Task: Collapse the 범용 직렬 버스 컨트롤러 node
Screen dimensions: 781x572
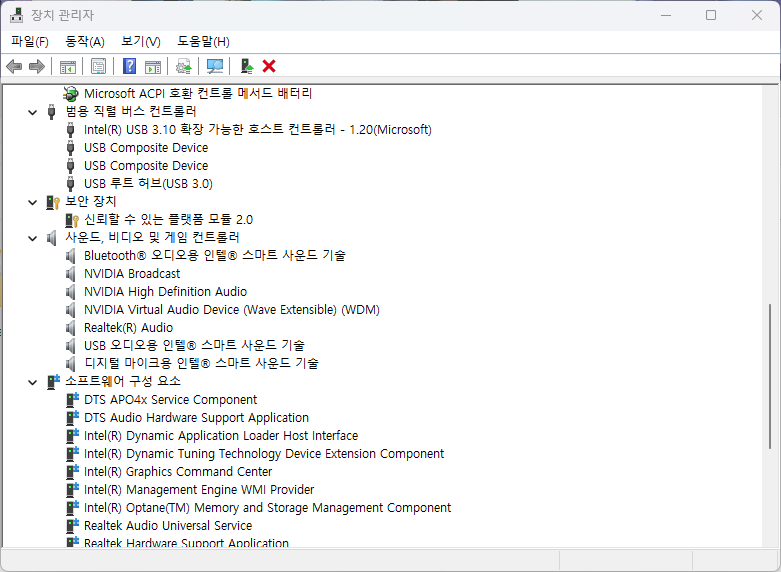Action: coord(32,112)
